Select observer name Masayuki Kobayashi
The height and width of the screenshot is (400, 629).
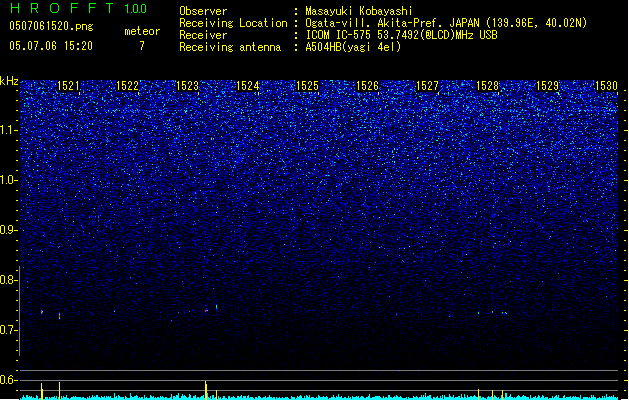359,11
